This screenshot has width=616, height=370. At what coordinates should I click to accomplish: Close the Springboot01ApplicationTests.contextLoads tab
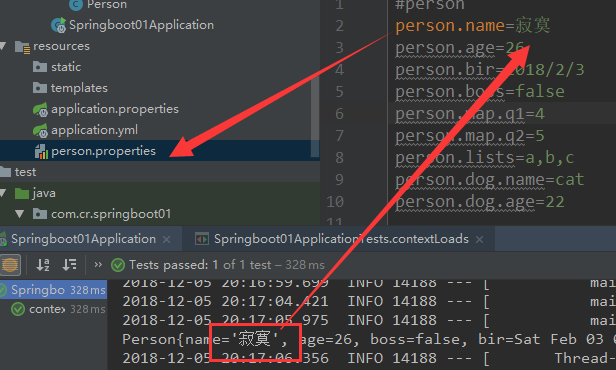479,239
